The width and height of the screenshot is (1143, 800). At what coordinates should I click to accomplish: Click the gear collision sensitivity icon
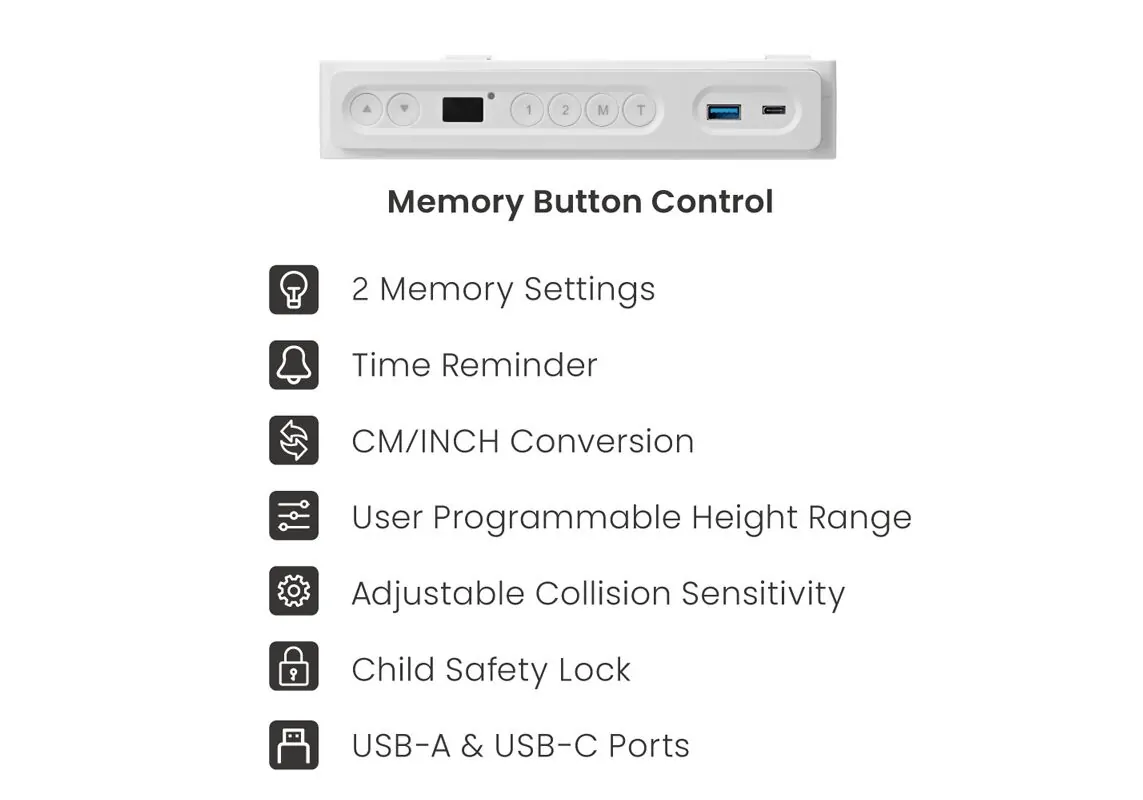pos(294,591)
